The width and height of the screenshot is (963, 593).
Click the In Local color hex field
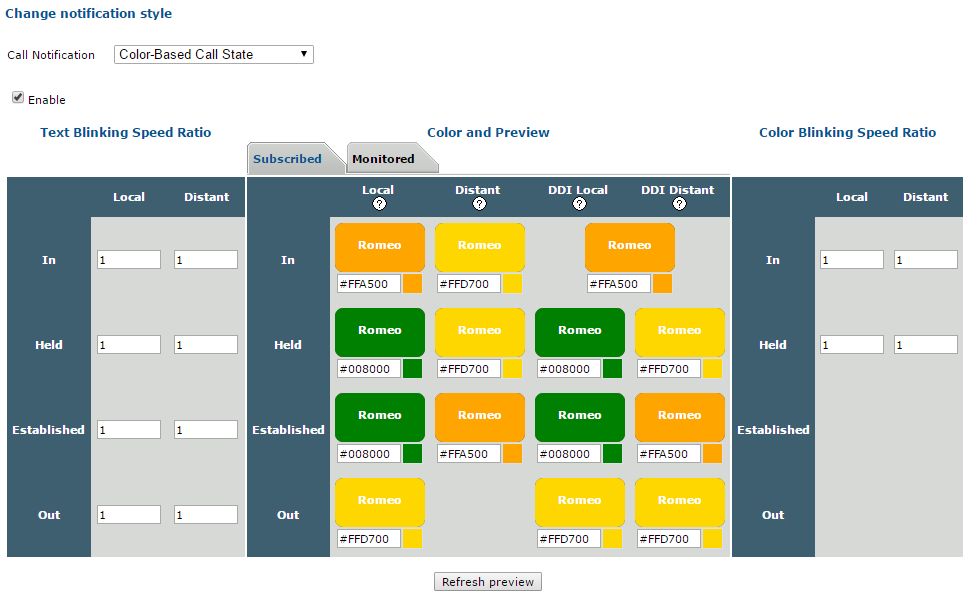click(368, 284)
